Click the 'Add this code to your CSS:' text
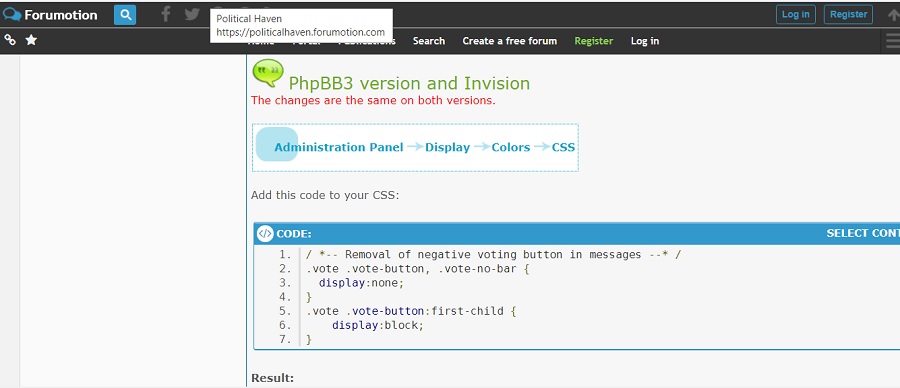Viewport: 900px width, 388px height. pos(325,195)
